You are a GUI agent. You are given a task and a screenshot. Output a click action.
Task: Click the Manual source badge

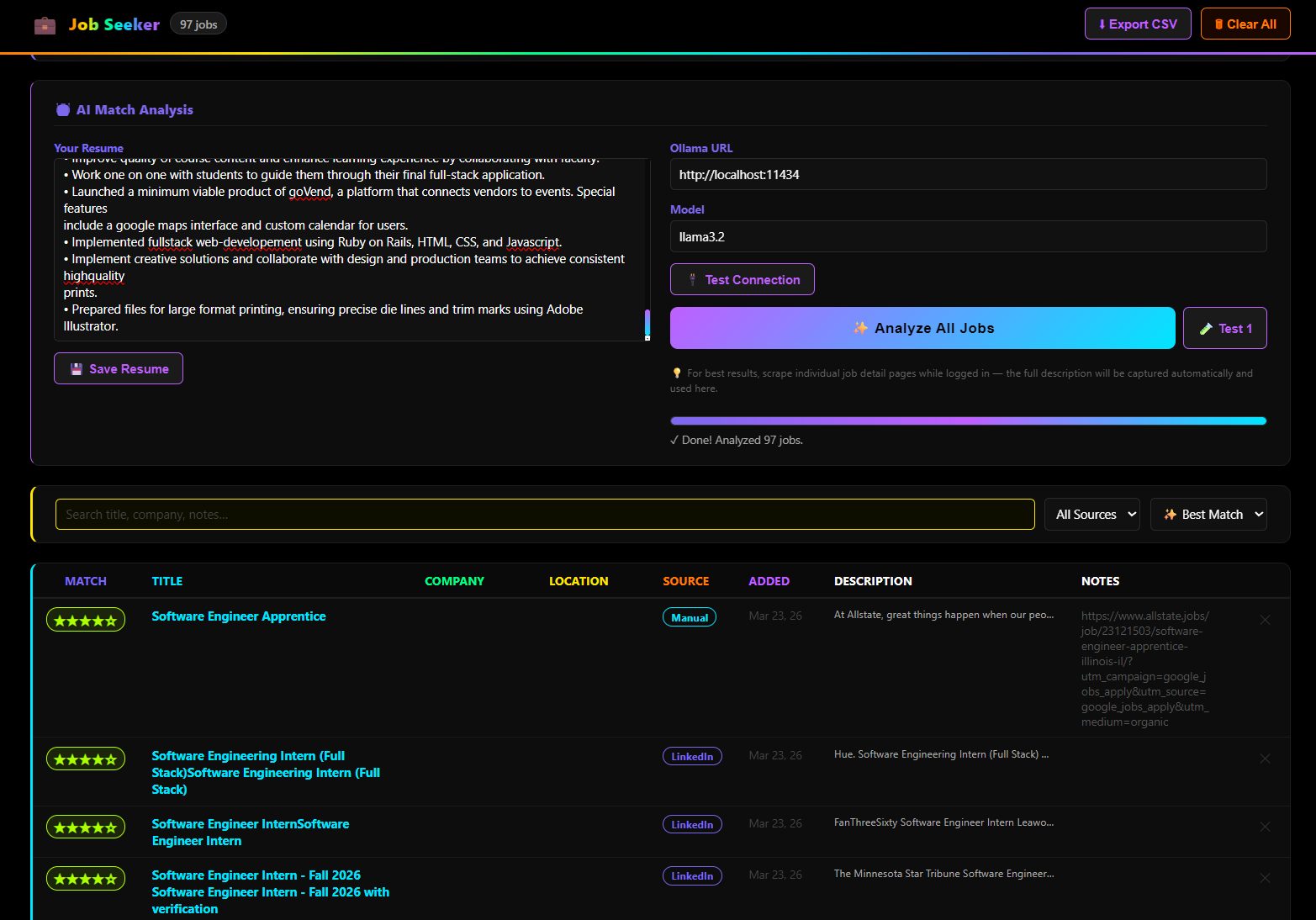pyautogui.click(x=689, y=617)
